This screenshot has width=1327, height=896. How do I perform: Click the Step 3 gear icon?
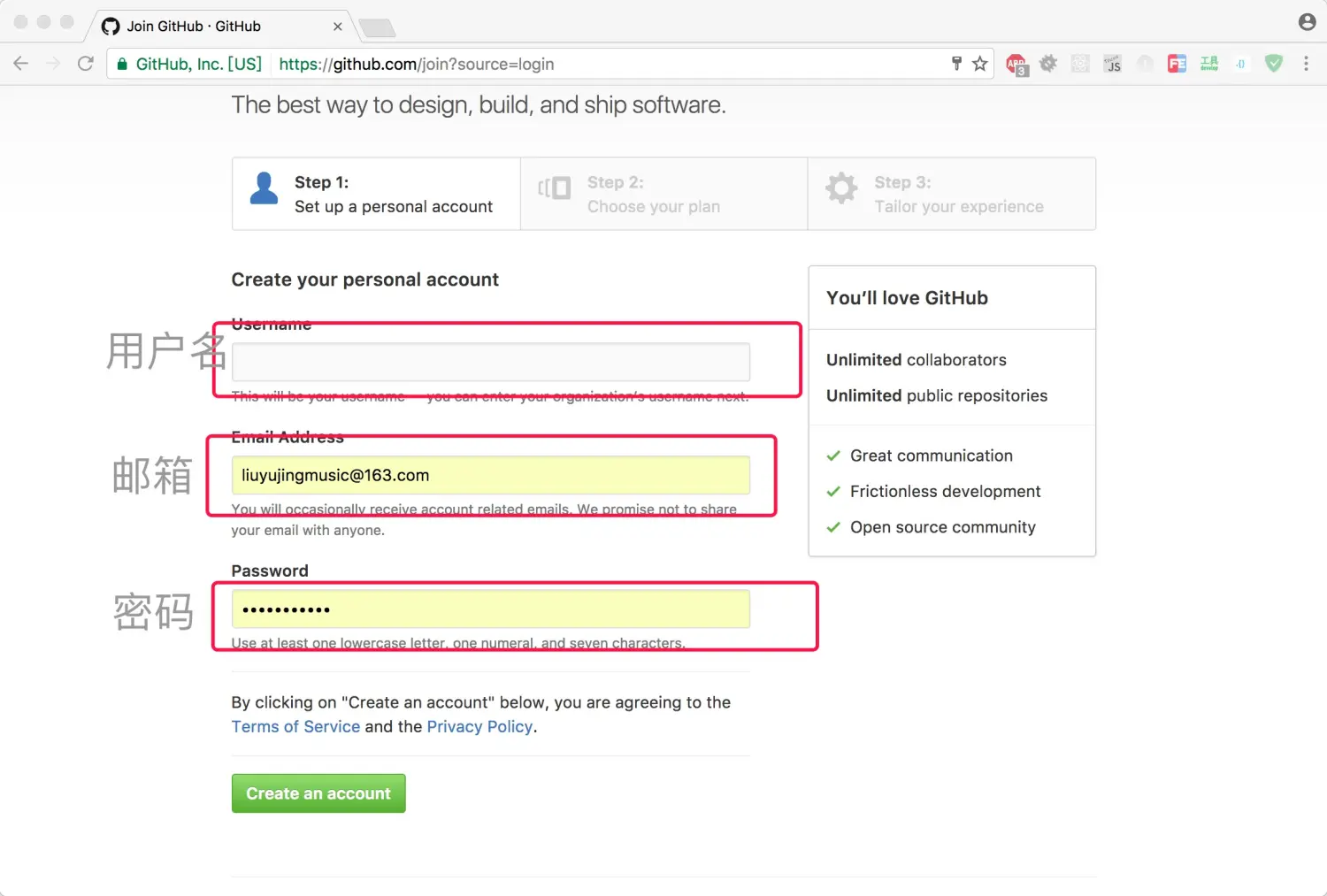pos(841,188)
